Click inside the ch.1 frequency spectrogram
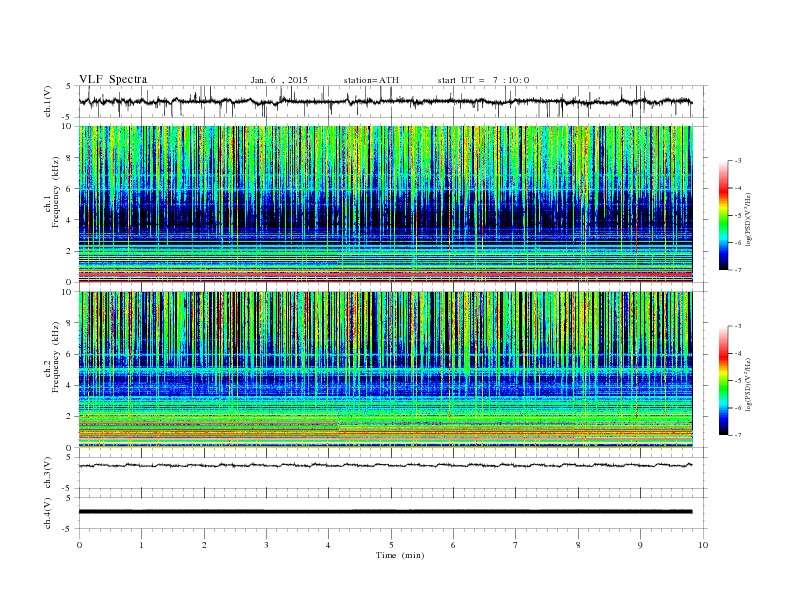The height and width of the screenshot is (612, 792). click(385, 204)
